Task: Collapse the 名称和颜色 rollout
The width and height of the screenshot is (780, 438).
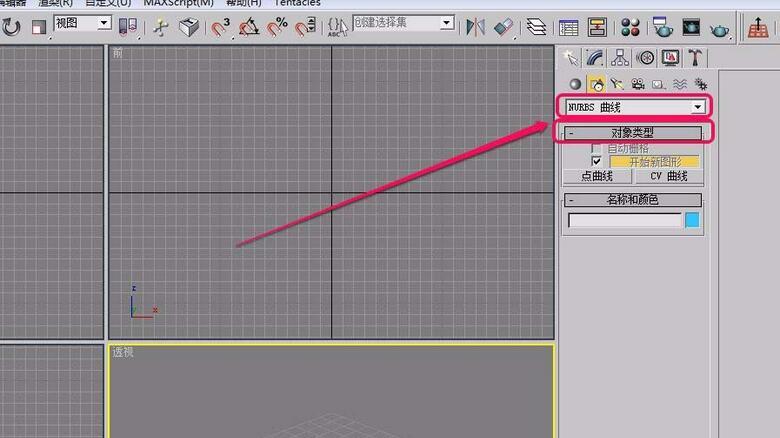Action: tap(631, 200)
